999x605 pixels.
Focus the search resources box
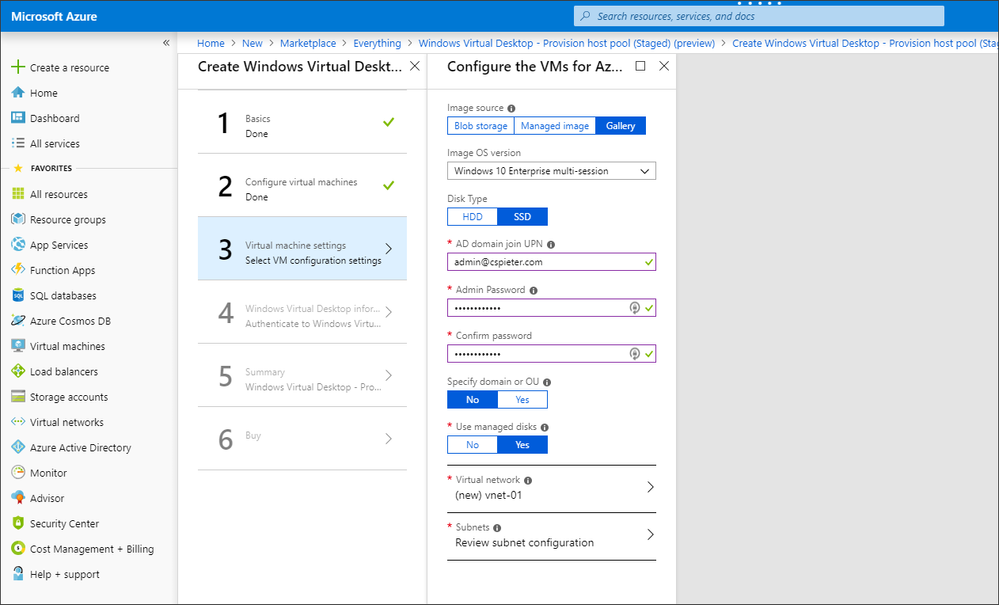point(759,16)
